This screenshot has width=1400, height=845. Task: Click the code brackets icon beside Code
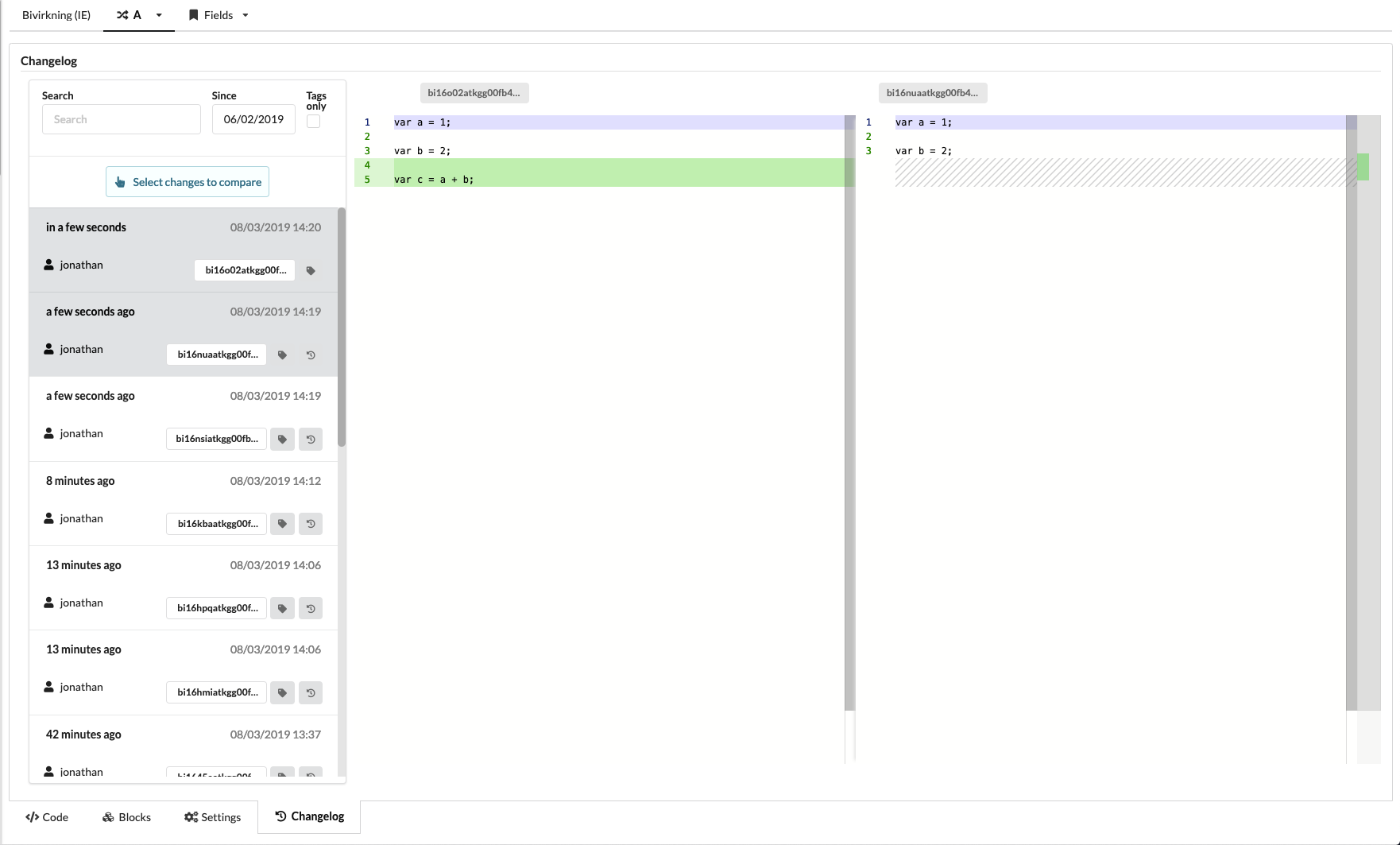click(31, 816)
